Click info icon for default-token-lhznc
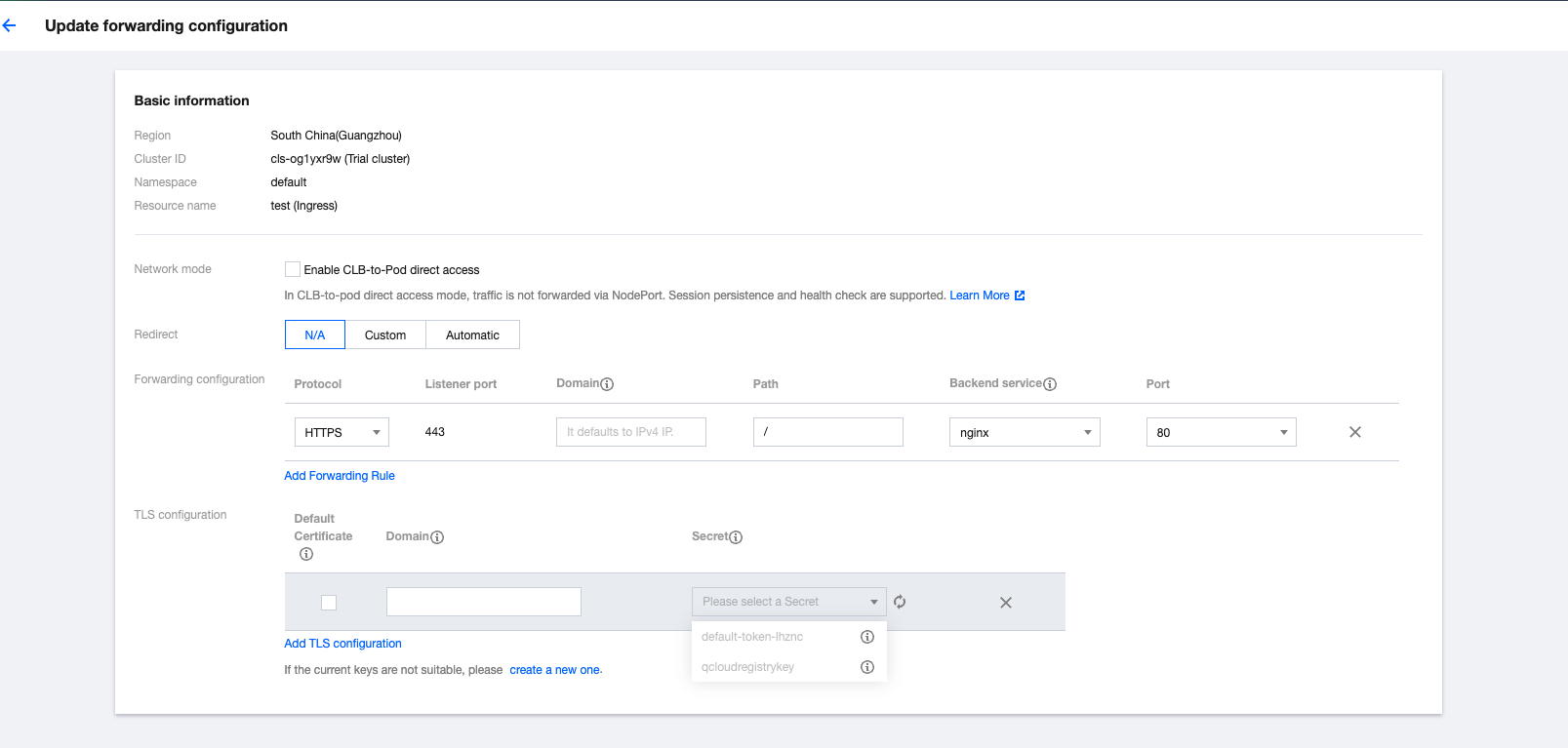Image resolution: width=1568 pixels, height=748 pixels. pyautogui.click(x=866, y=637)
